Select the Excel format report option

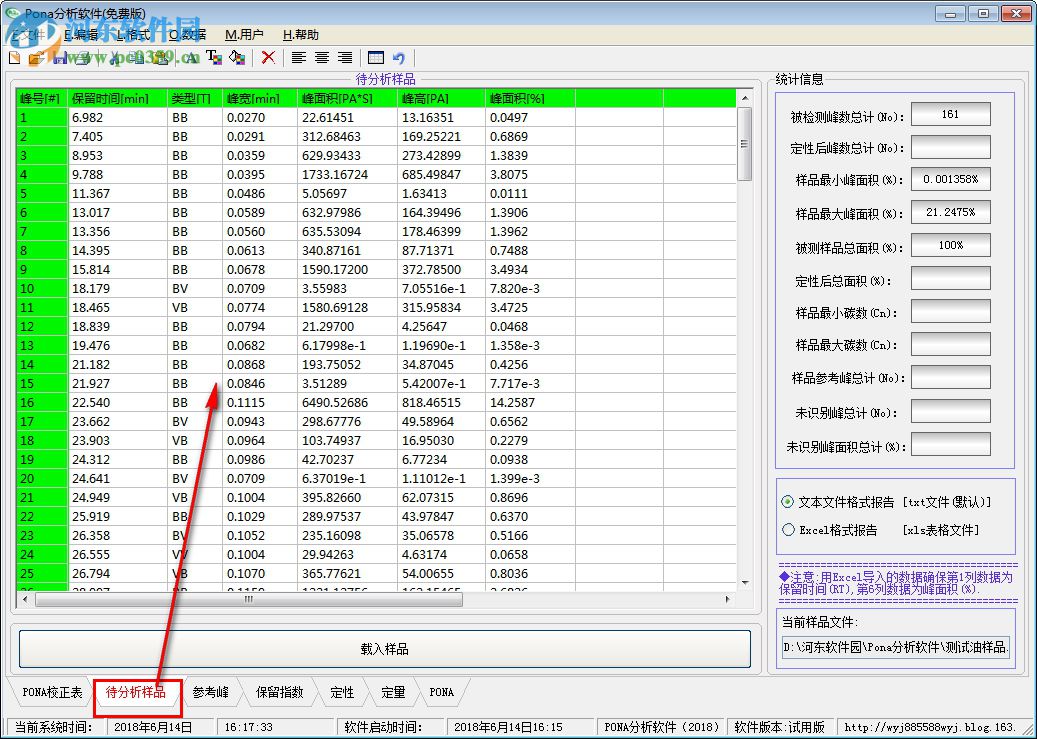[x=788, y=530]
